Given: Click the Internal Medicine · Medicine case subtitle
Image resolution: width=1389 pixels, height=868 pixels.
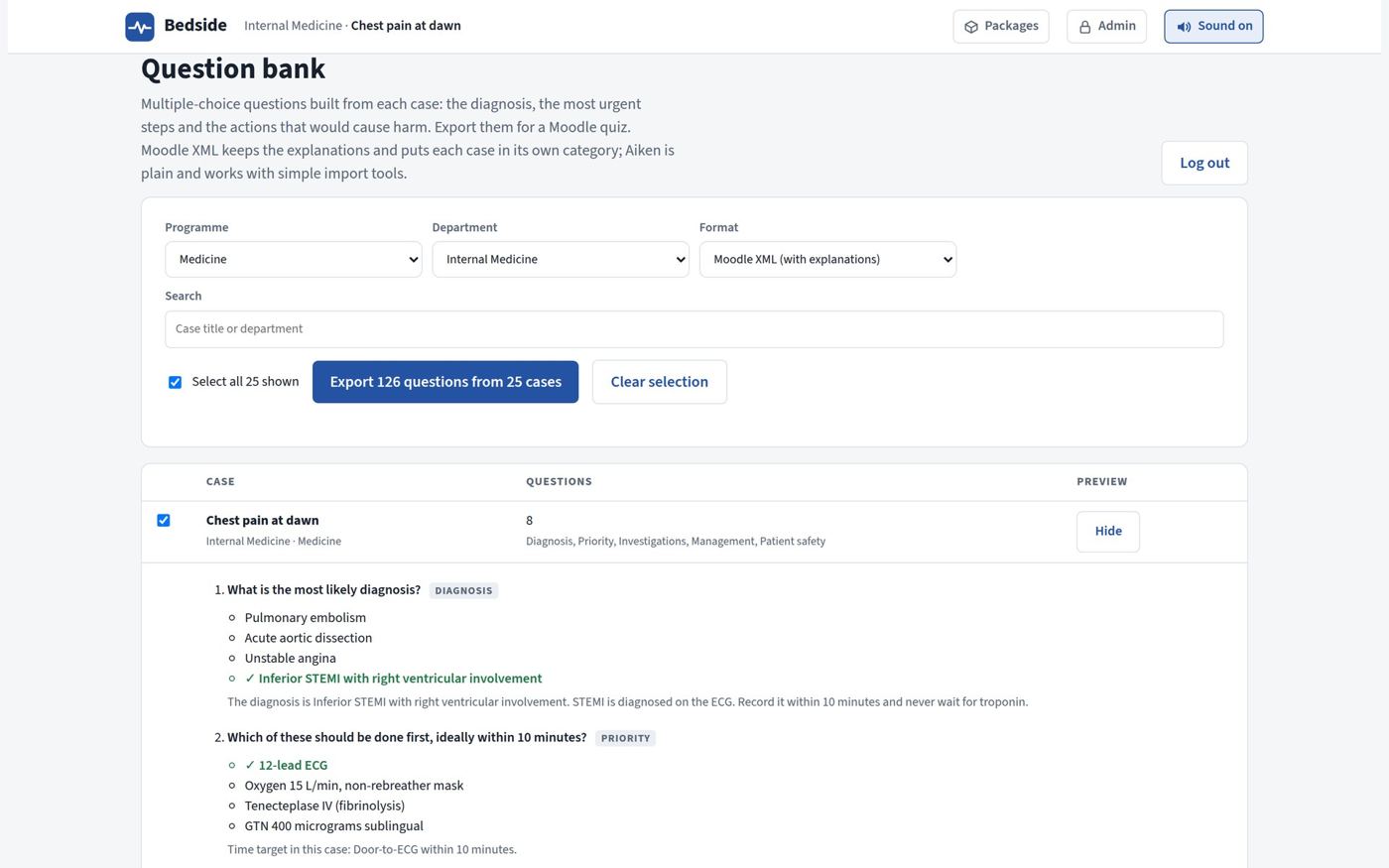Looking at the screenshot, I should tap(274, 542).
